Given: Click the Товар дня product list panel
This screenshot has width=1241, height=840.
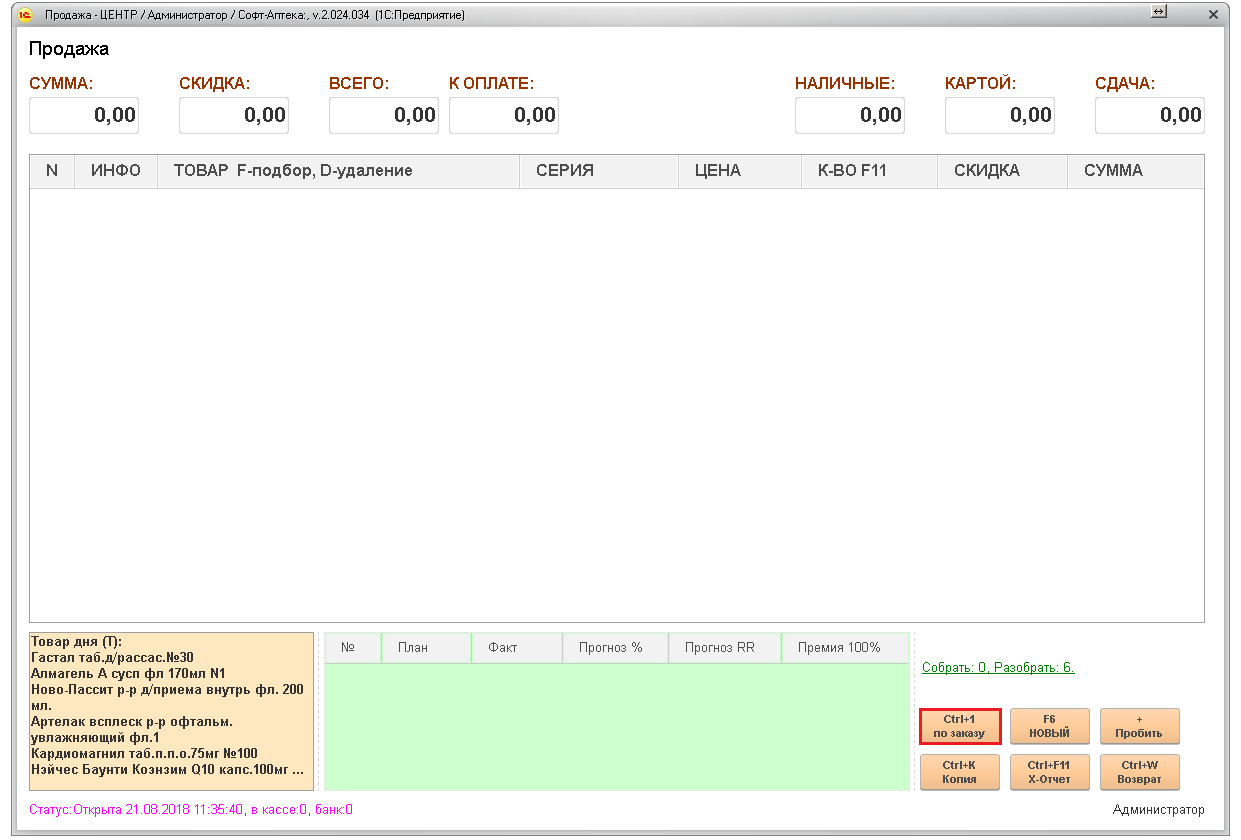Looking at the screenshot, I should 171,711.
